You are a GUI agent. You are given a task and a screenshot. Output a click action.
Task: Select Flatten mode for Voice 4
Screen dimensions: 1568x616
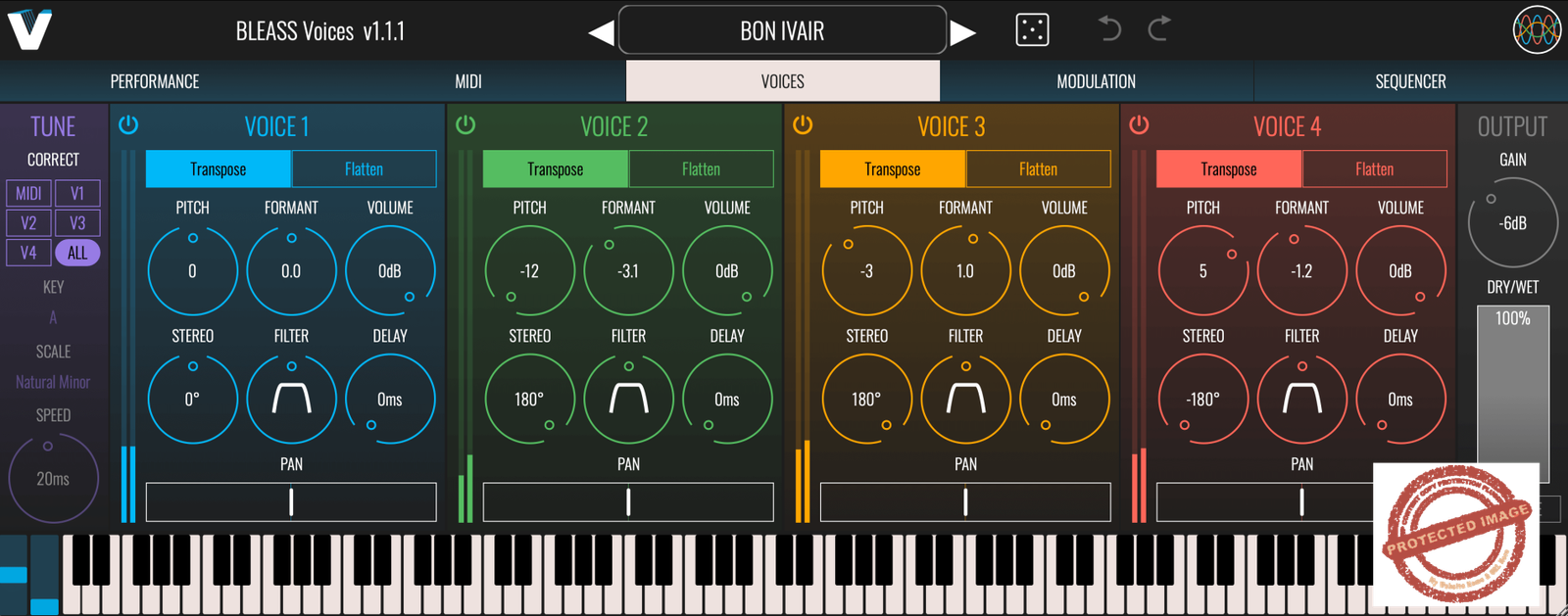point(1374,169)
